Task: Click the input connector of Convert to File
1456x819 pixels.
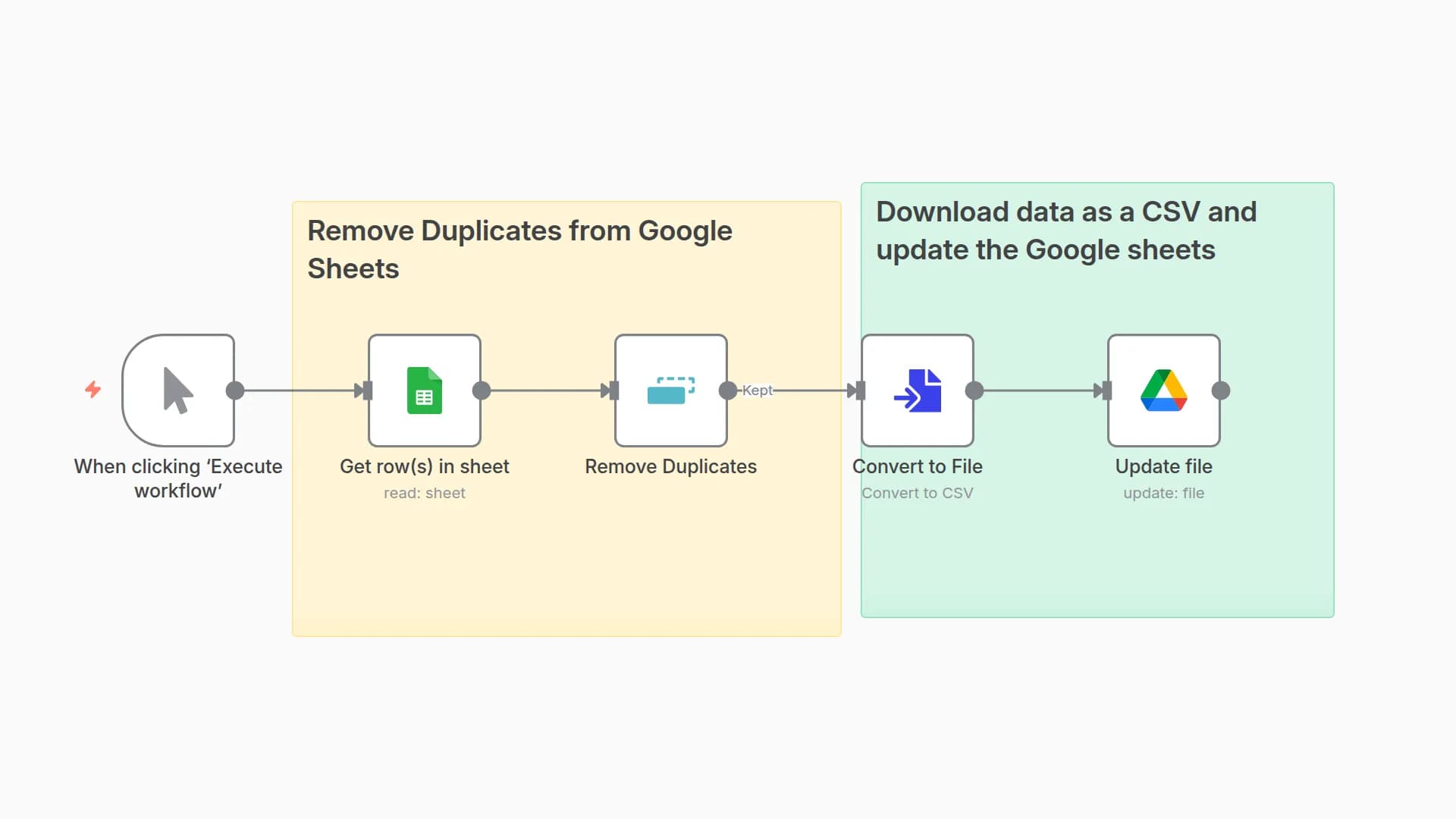Action: [x=858, y=391]
